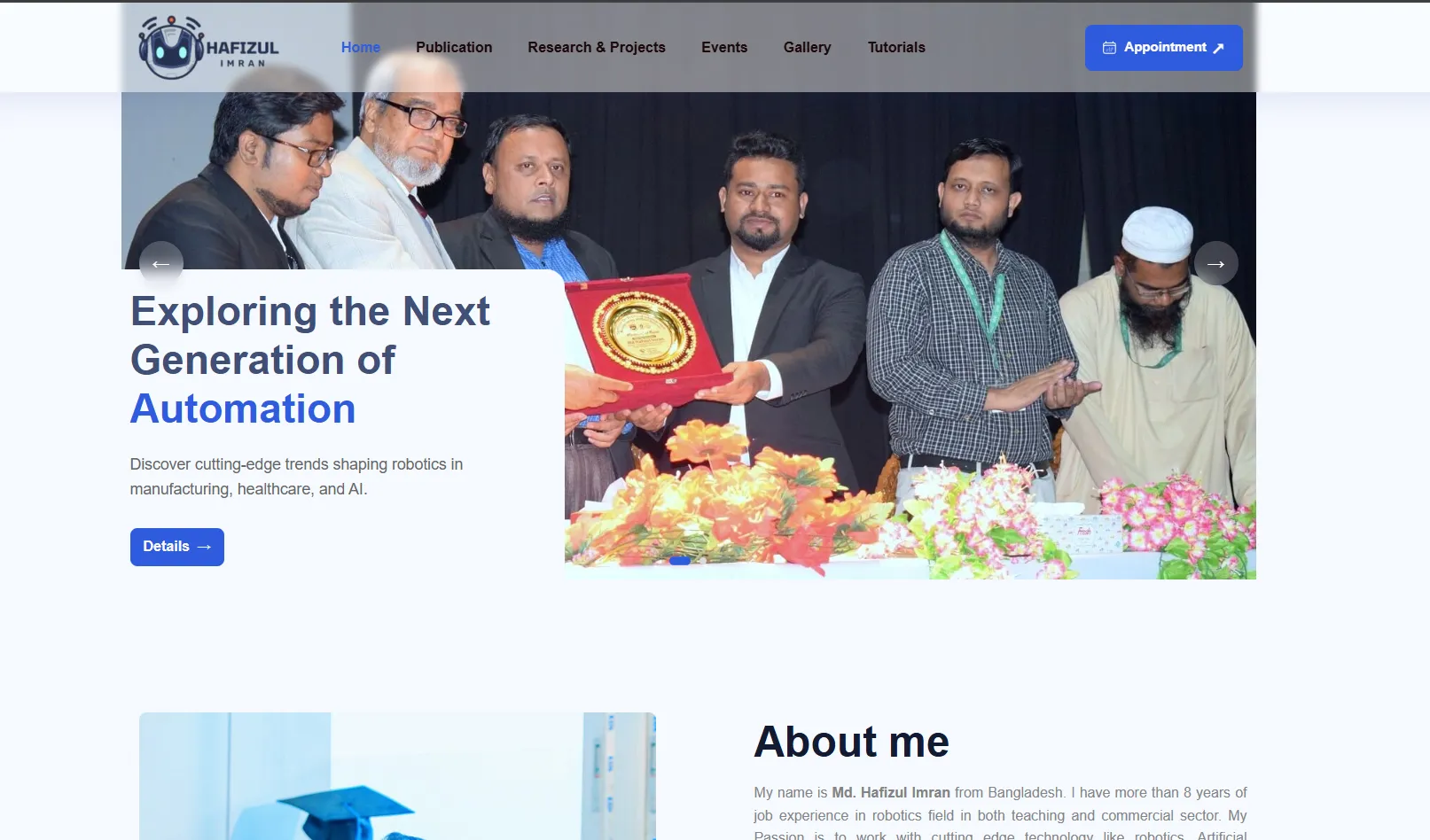Screen dimensions: 1430x840
Task: Open Research & Projects section
Action: 597,47
